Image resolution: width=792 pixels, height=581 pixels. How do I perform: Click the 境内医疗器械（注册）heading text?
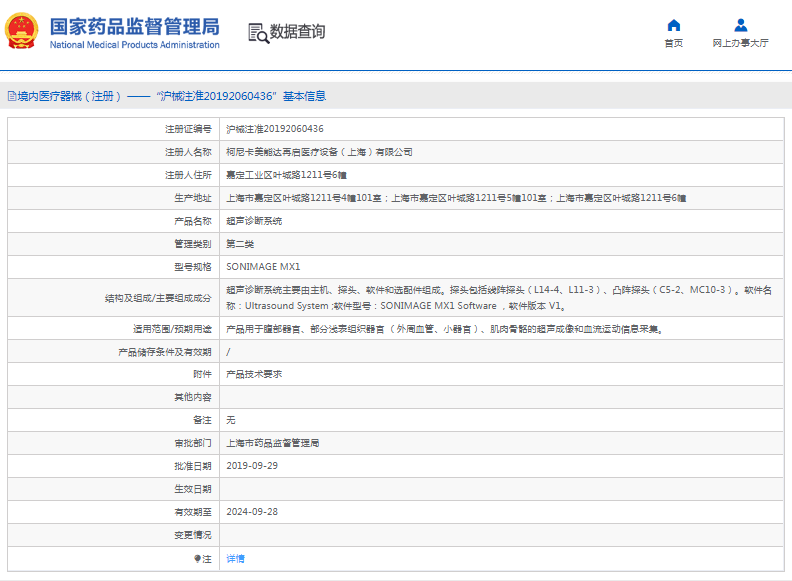click(68, 97)
